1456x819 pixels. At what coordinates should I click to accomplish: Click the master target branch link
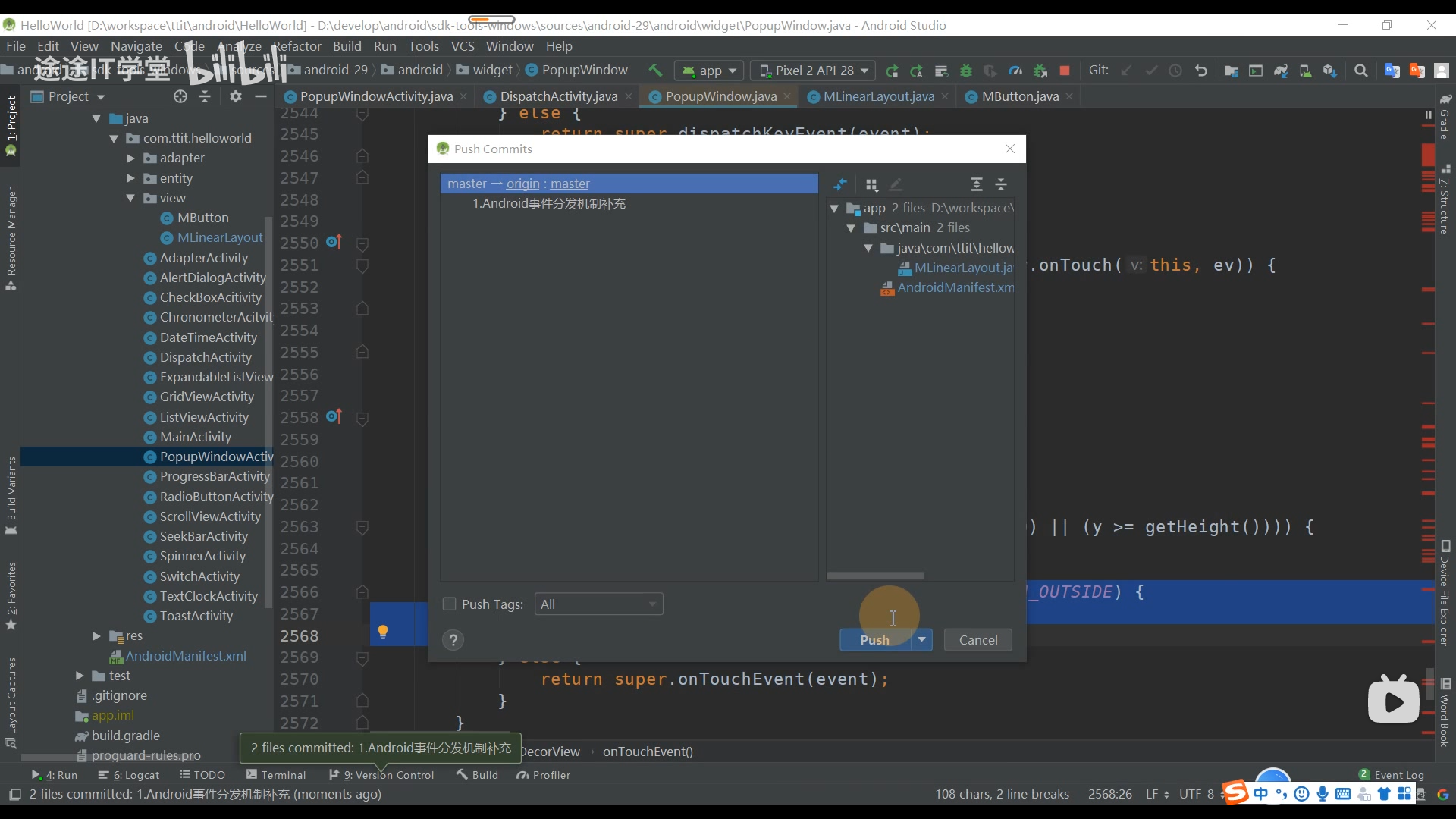[570, 184]
